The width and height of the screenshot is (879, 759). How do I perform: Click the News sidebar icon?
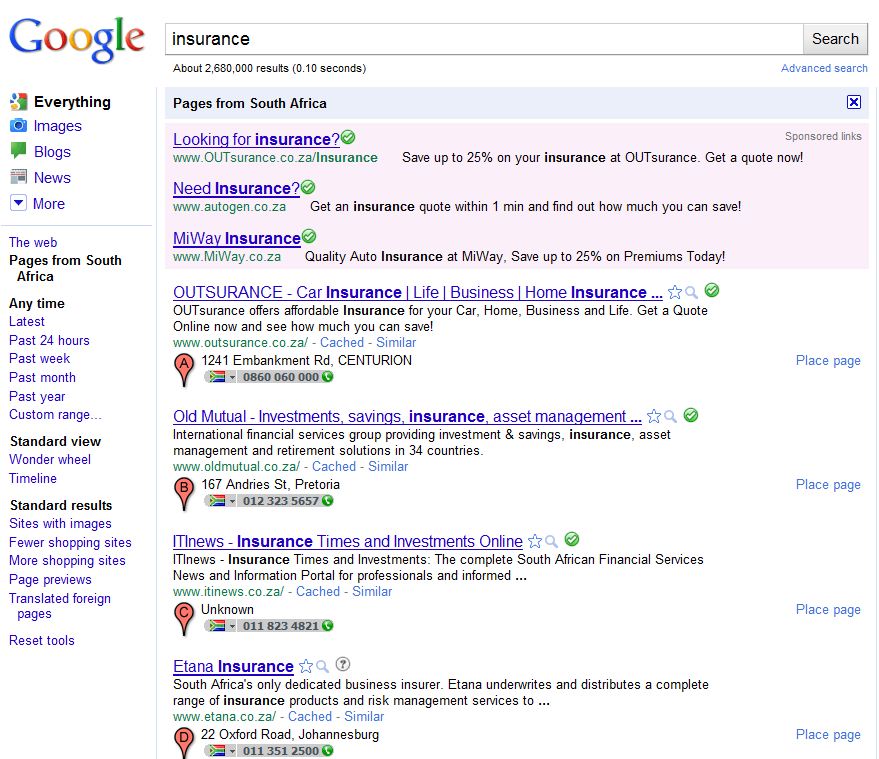point(18,177)
